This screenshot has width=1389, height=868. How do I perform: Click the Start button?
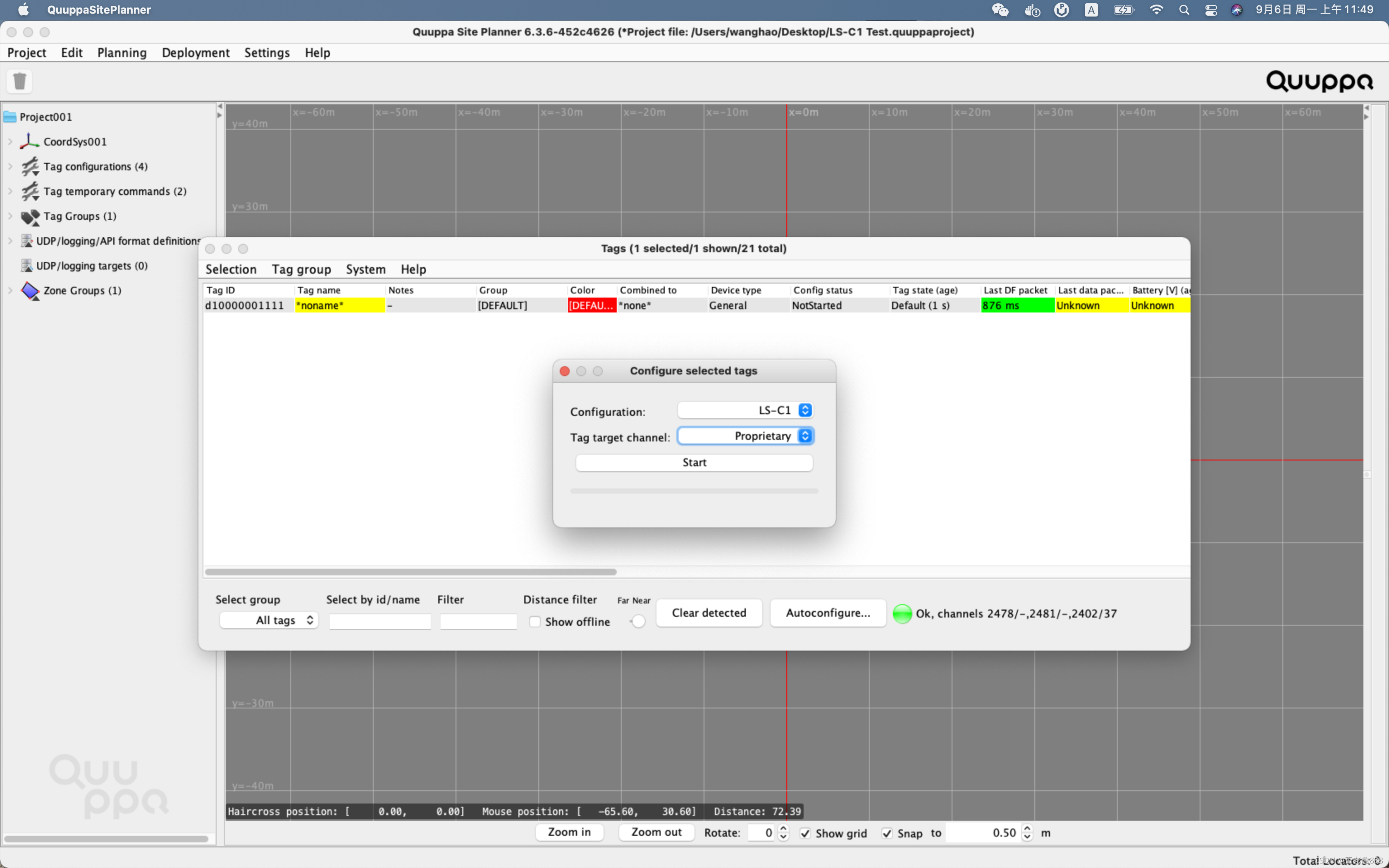(x=694, y=463)
